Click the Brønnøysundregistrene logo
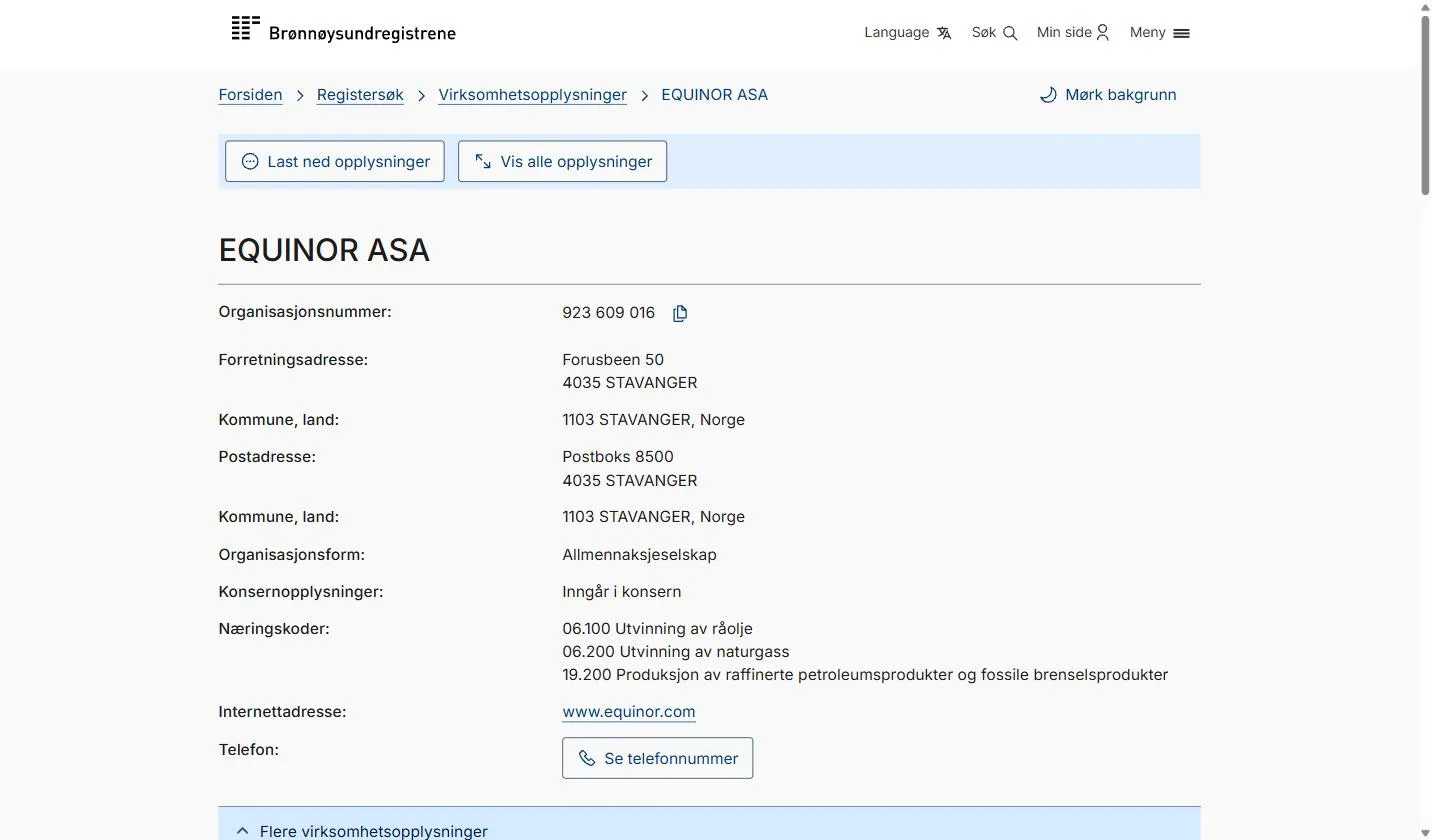The width and height of the screenshot is (1432, 840). coord(343,30)
